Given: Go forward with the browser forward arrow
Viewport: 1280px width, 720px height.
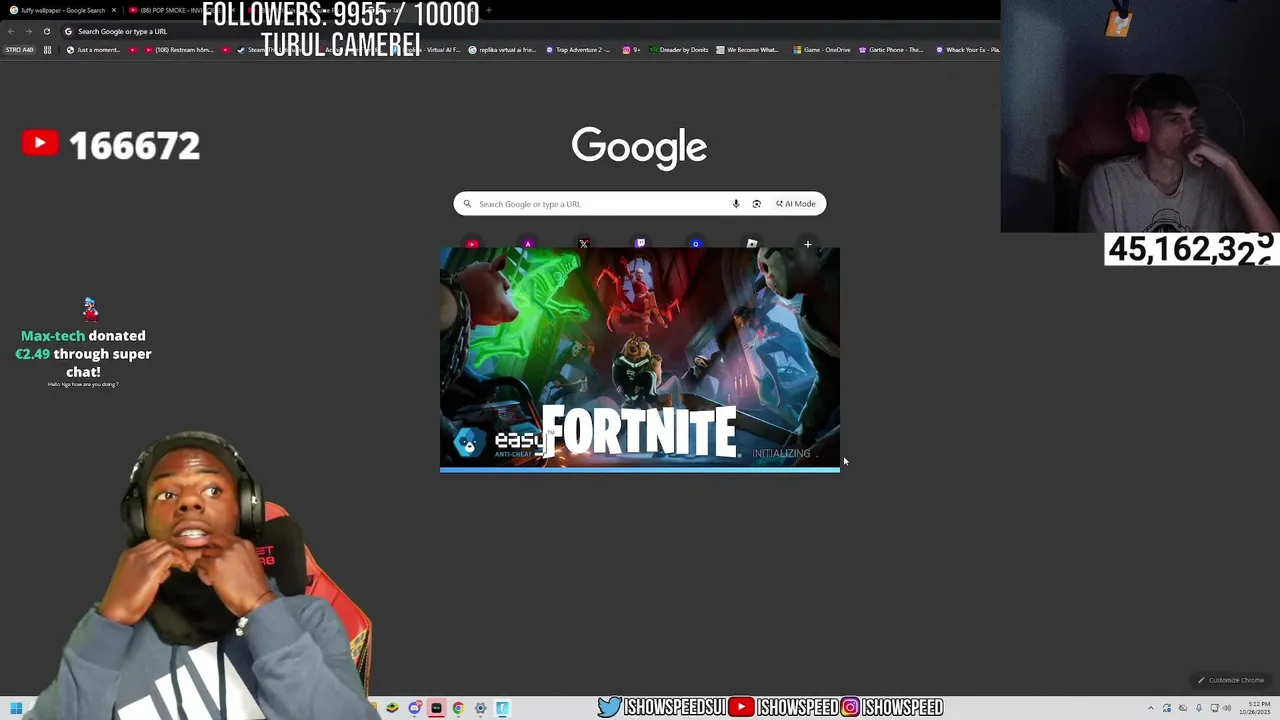Looking at the screenshot, I should (28, 31).
